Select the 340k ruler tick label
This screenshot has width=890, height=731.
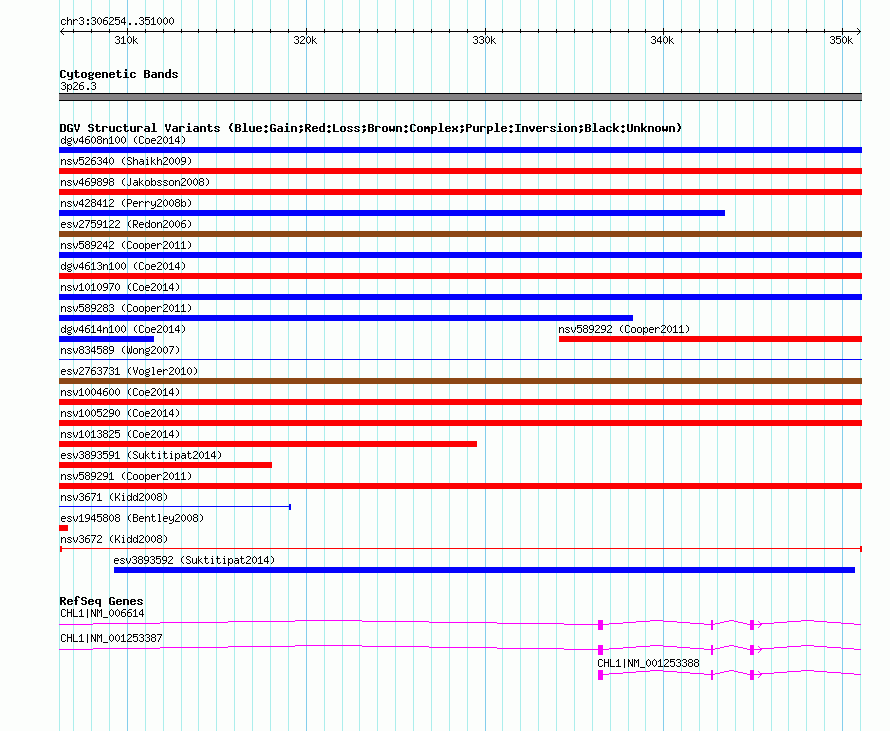(x=662, y=40)
